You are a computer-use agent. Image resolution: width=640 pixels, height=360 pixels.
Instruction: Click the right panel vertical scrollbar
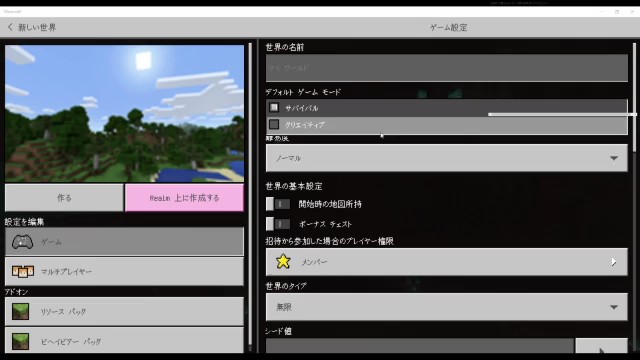pyautogui.click(x=634, y=98)
